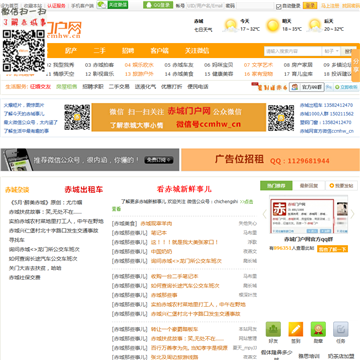Open 客户端 in the orange navigation bar

pos(159,51)
